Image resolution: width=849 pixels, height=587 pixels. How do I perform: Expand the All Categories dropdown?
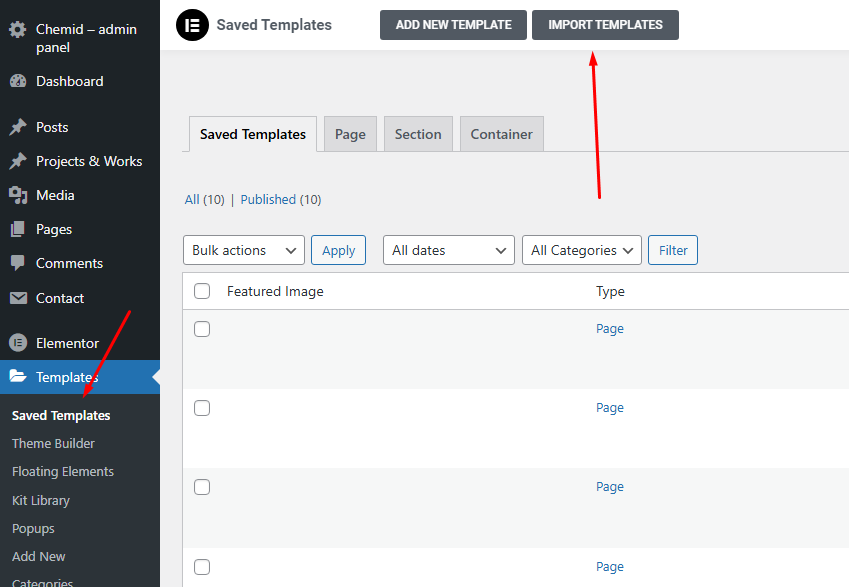pyautogui.click(x=581, y=250)
